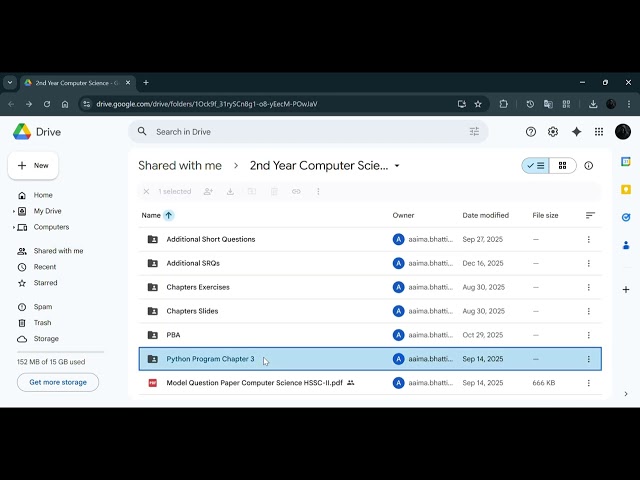Open Google account avatar
The image size is (640, 480).
click(623, 132)
